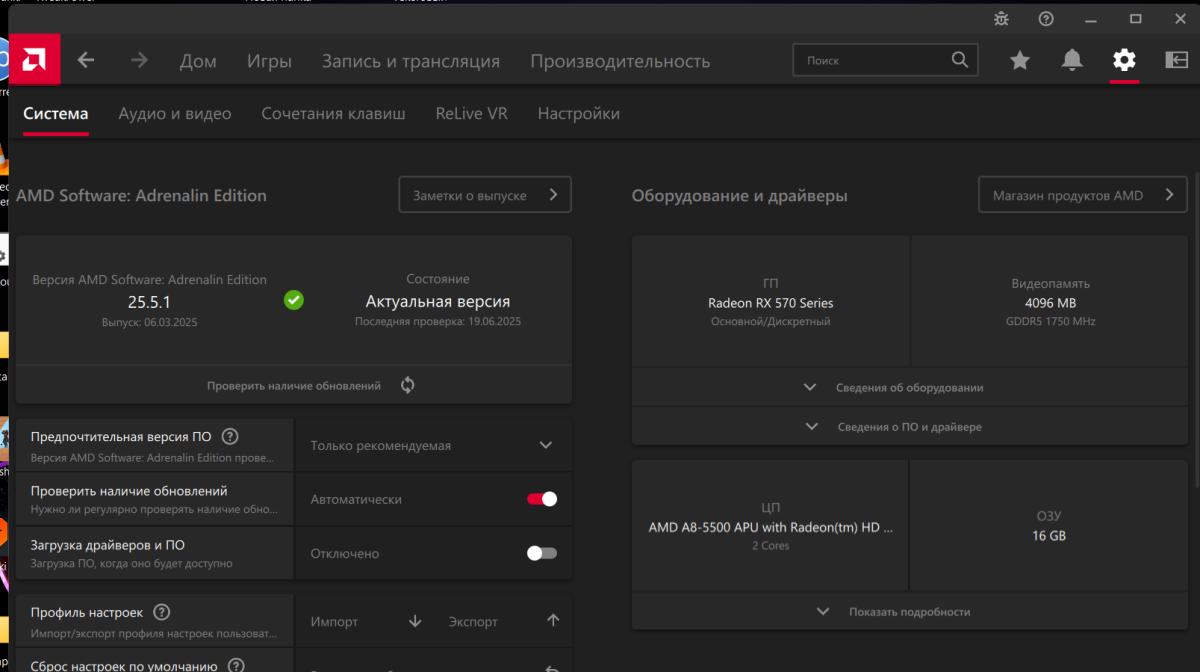Click the AMD logo home icon
Viewport: 1200px width, 672px height.
point(36,60)
